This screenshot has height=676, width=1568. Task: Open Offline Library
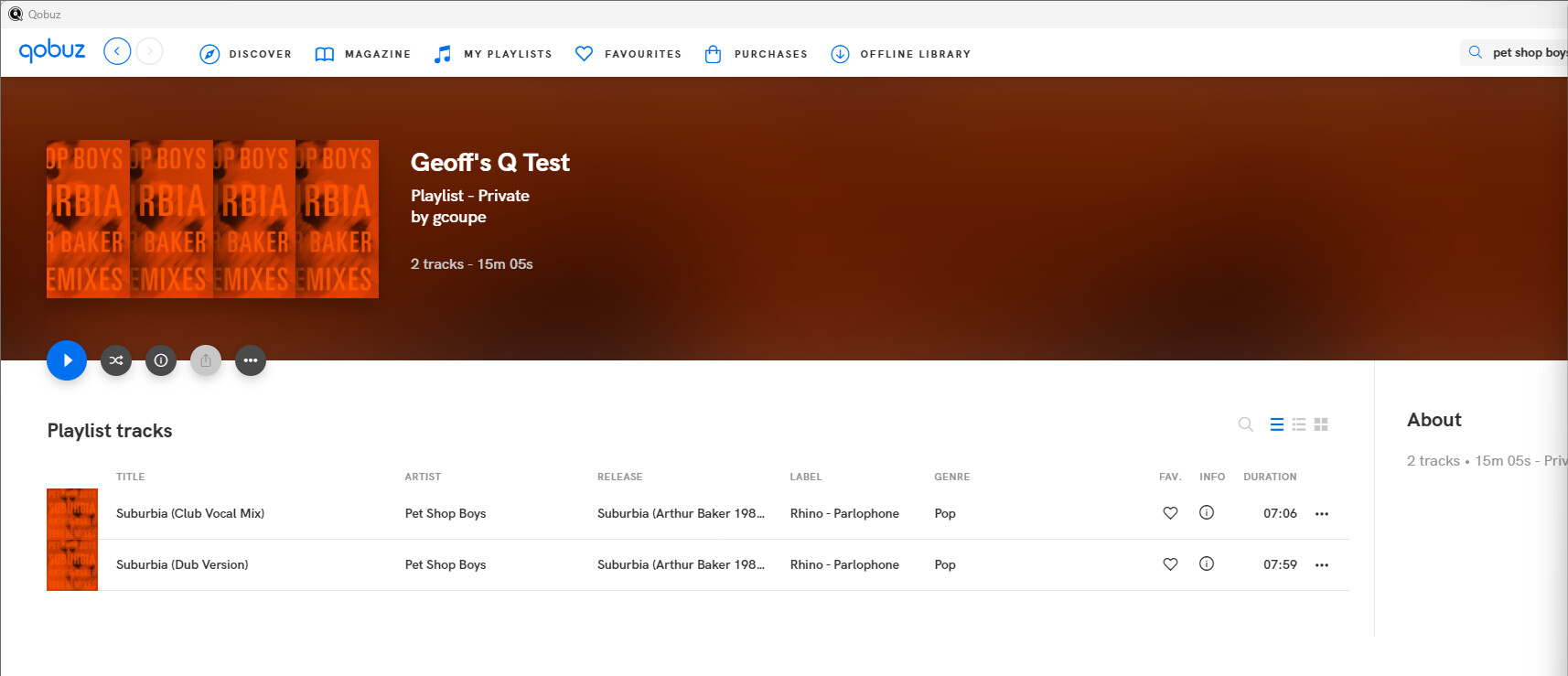pyautogui.click(x=901, y=54)
